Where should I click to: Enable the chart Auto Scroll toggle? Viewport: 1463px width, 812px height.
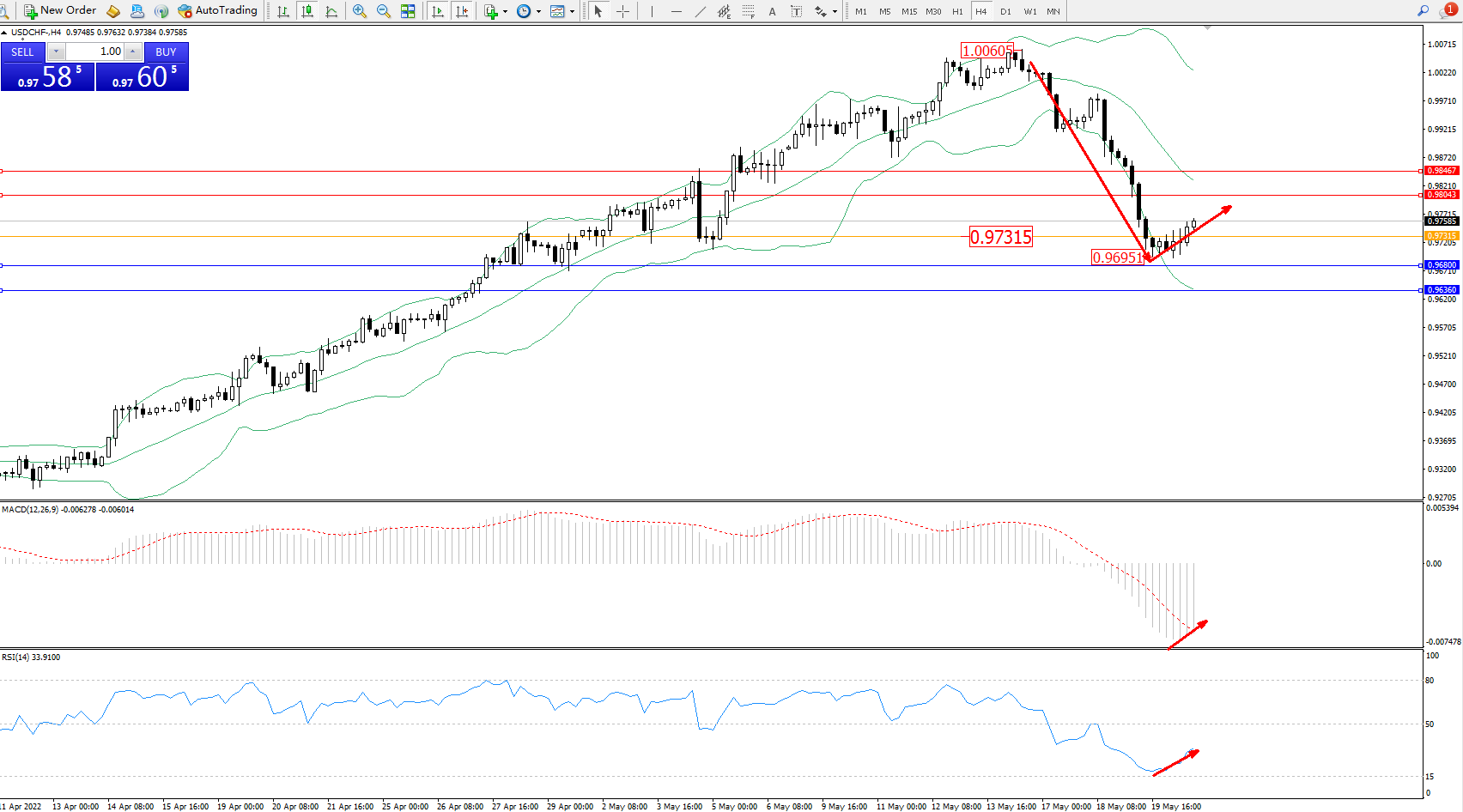click(x=438, y=11)
